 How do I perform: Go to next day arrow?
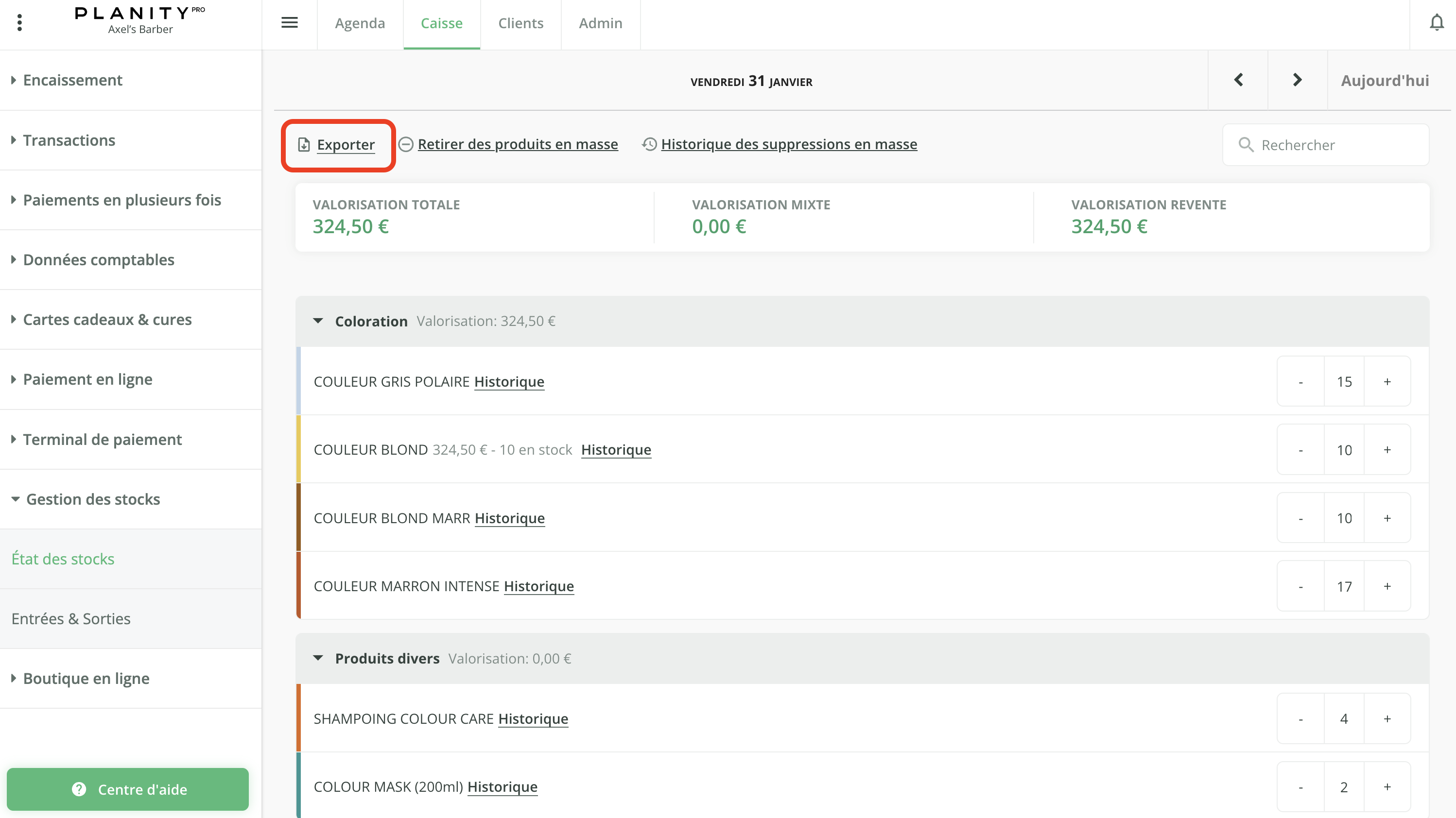[1297, 80]
